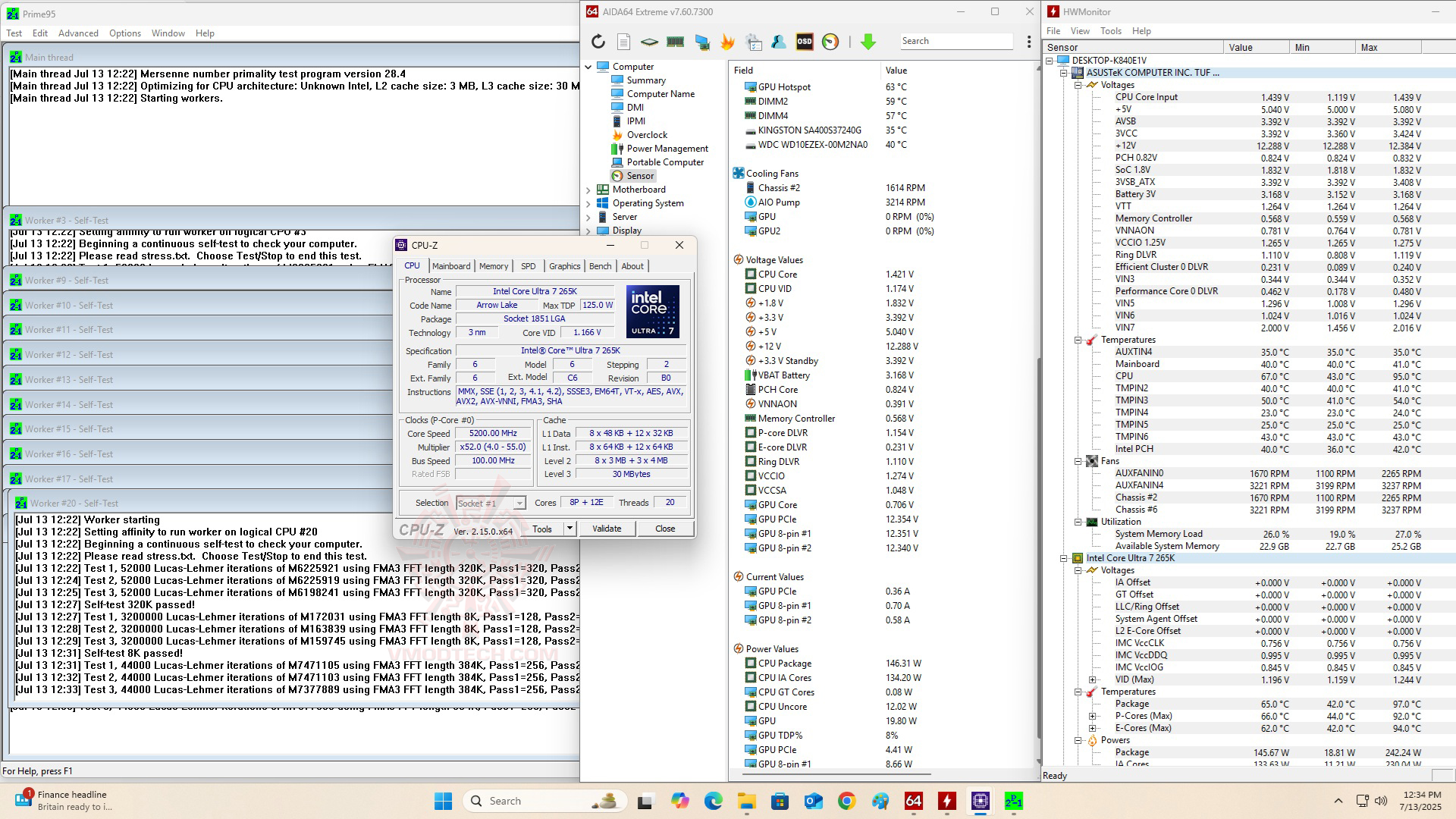Open the AIDA64 report page icon
Viewport: 1456px width, 819px height.
pyautogui.click(x=623, y=42)
